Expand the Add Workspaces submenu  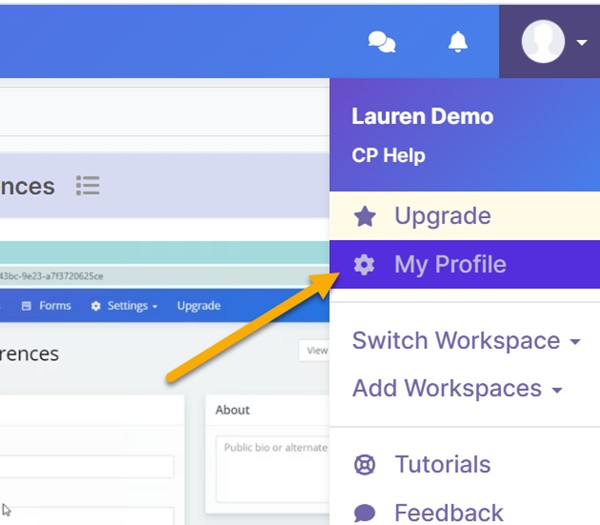(458, 389)
